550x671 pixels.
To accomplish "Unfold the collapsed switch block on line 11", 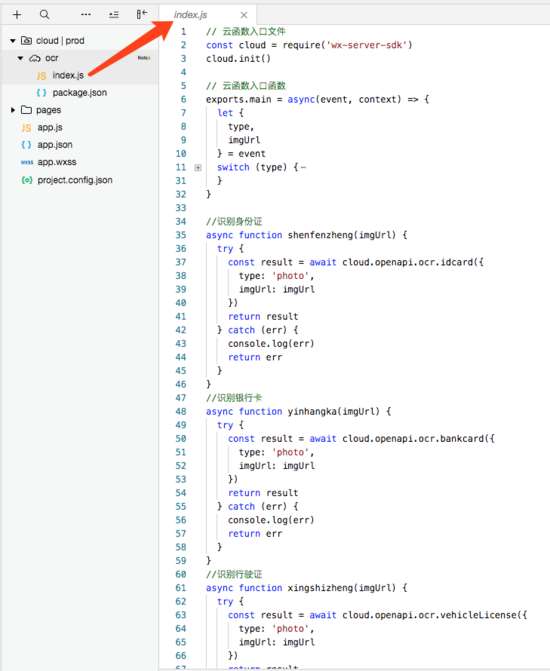I will [x=198, y=167].
